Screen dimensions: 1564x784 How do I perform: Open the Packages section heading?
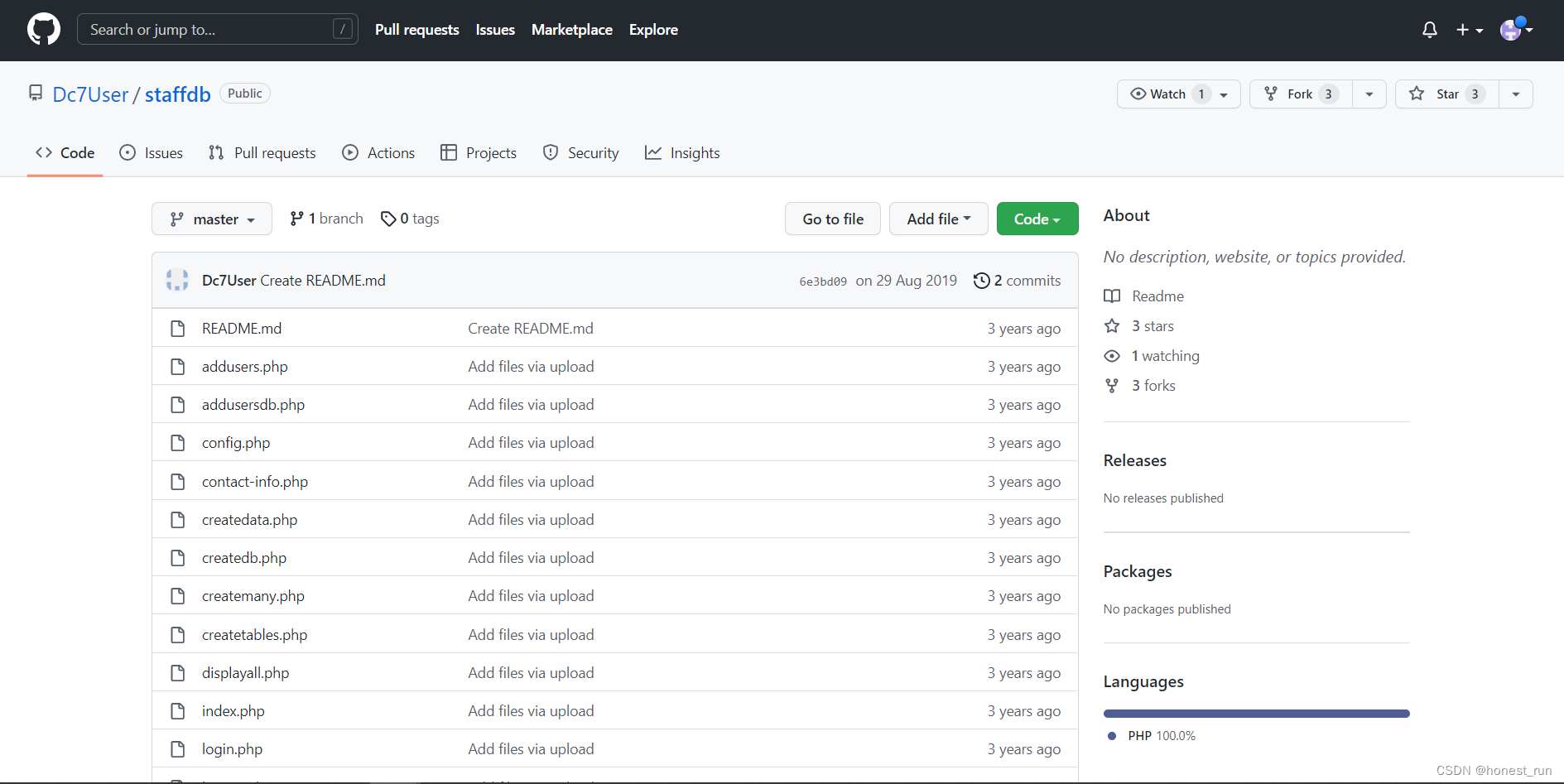[x=1138, y=571]
